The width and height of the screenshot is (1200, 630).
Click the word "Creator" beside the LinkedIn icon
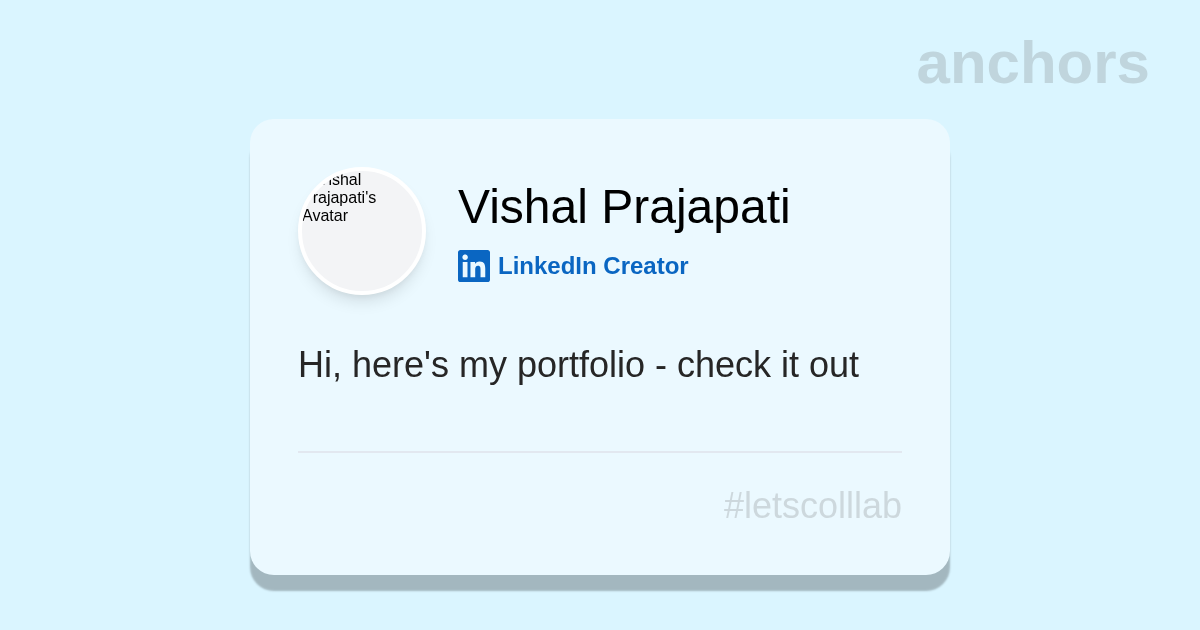(x=645, y=266)
